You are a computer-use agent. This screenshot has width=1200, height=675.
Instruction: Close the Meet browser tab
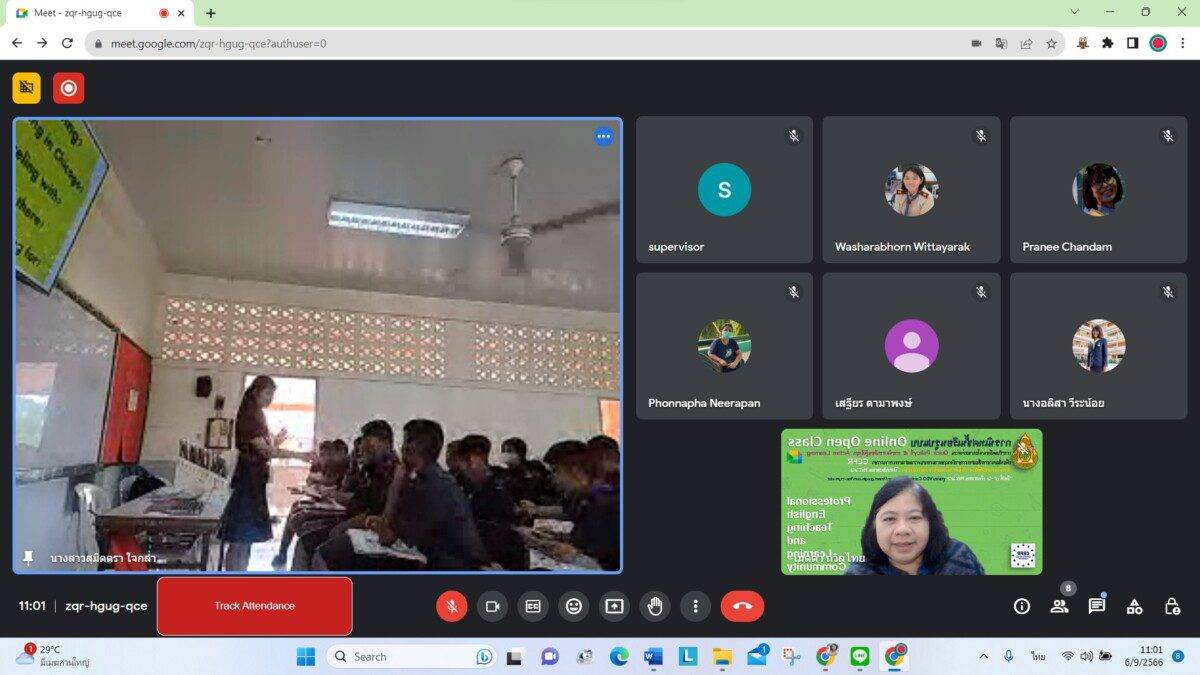coord(181,13)
